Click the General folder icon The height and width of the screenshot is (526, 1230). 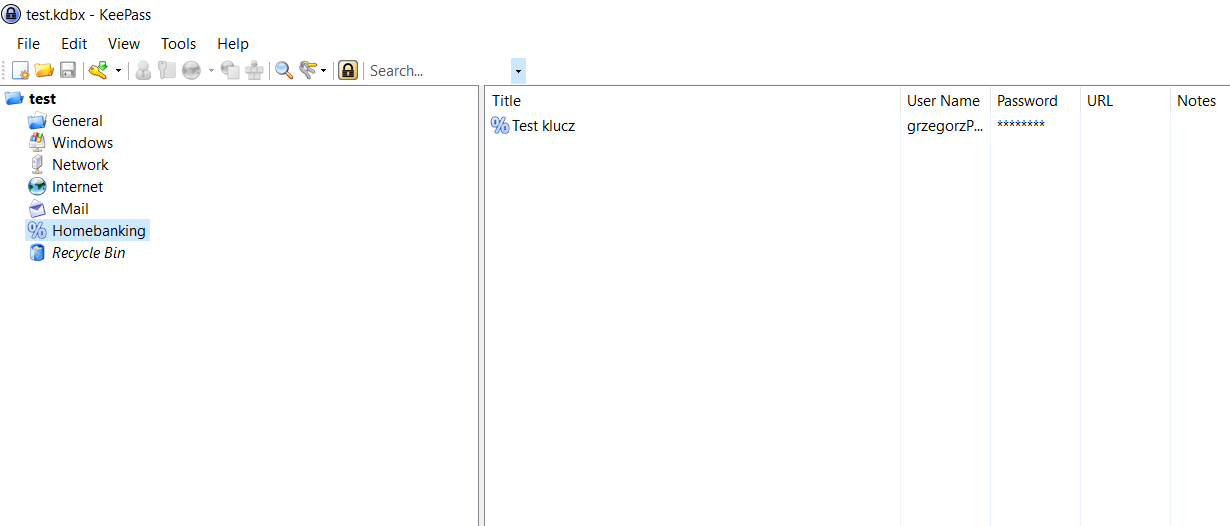pyautogui.click(x=37, y=121)
